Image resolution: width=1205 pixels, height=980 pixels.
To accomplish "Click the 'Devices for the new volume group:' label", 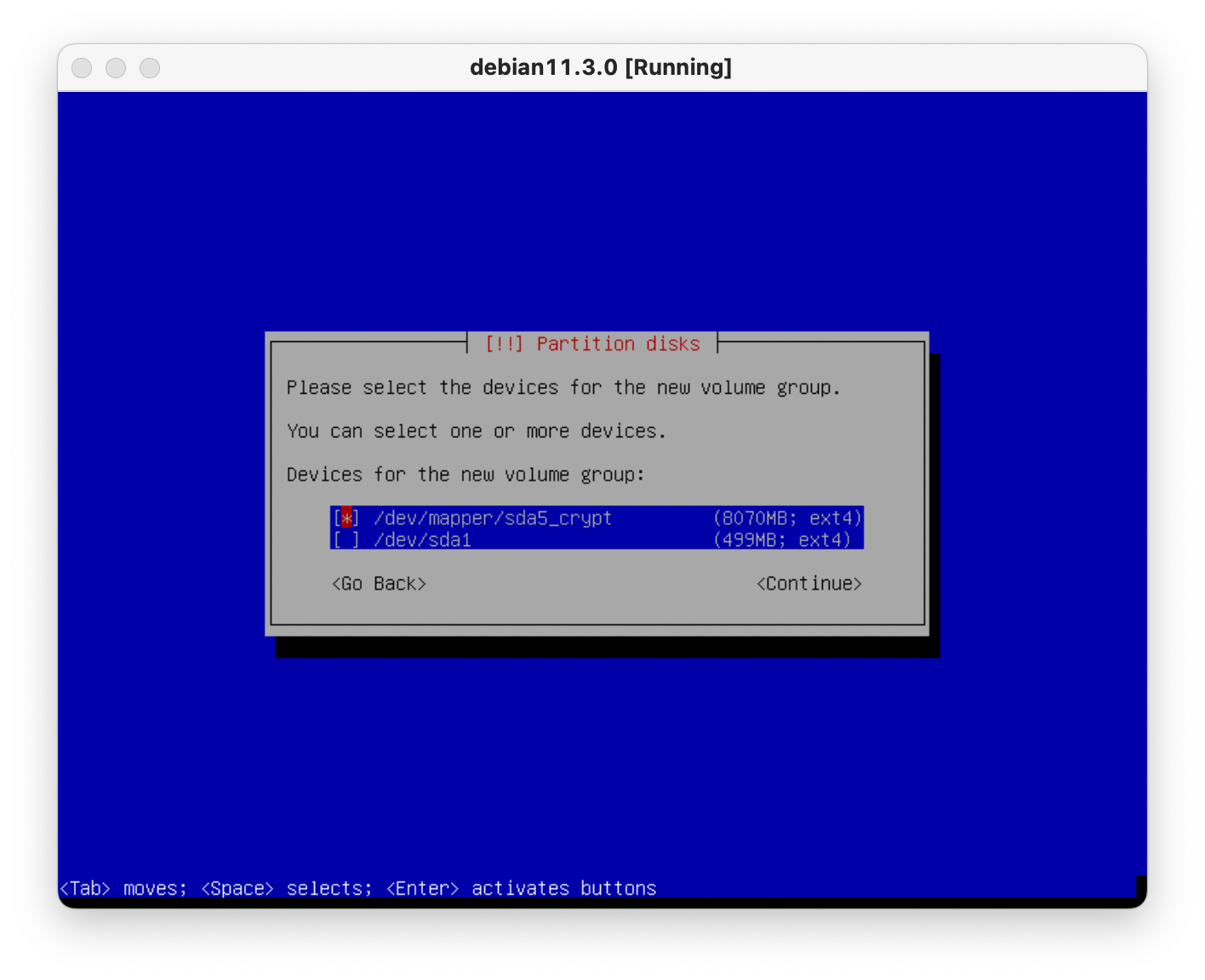I will 465,475.
